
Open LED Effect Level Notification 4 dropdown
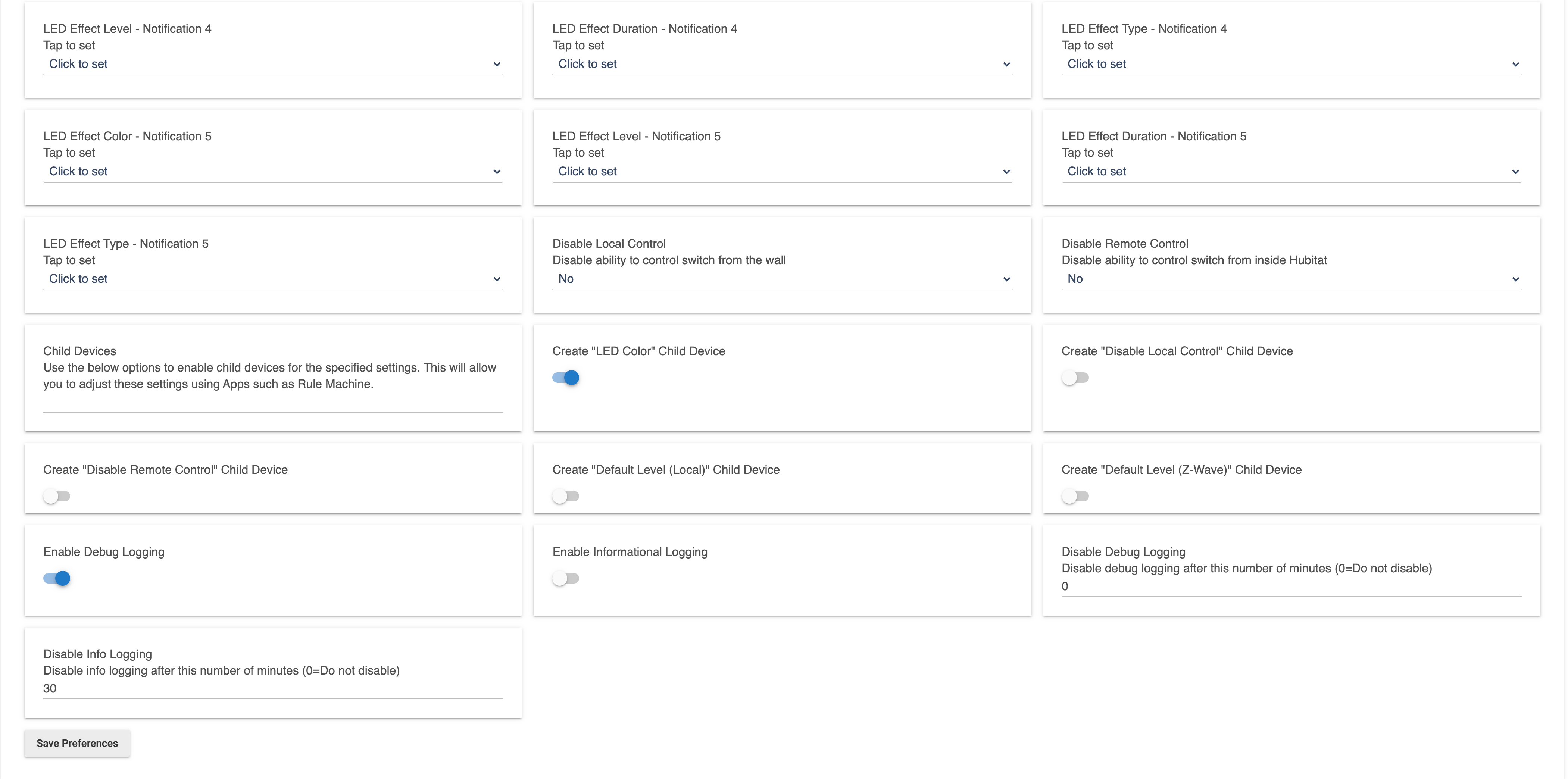click(x=273, y=64)
